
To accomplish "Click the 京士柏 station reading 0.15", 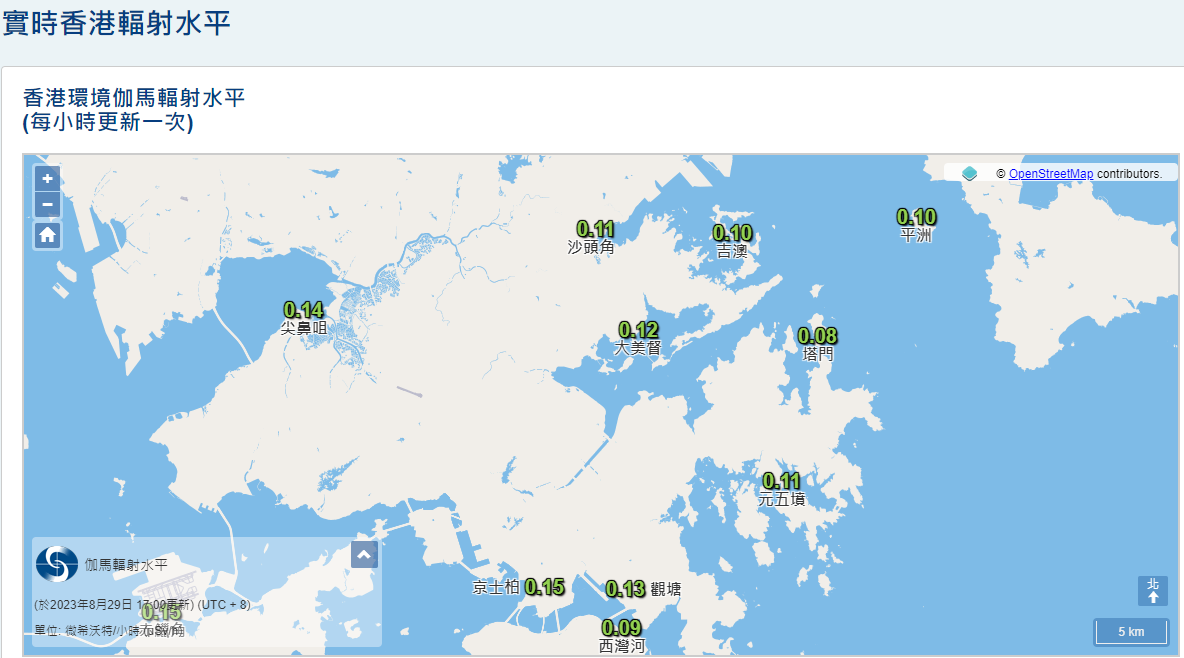I will [545, 587].
